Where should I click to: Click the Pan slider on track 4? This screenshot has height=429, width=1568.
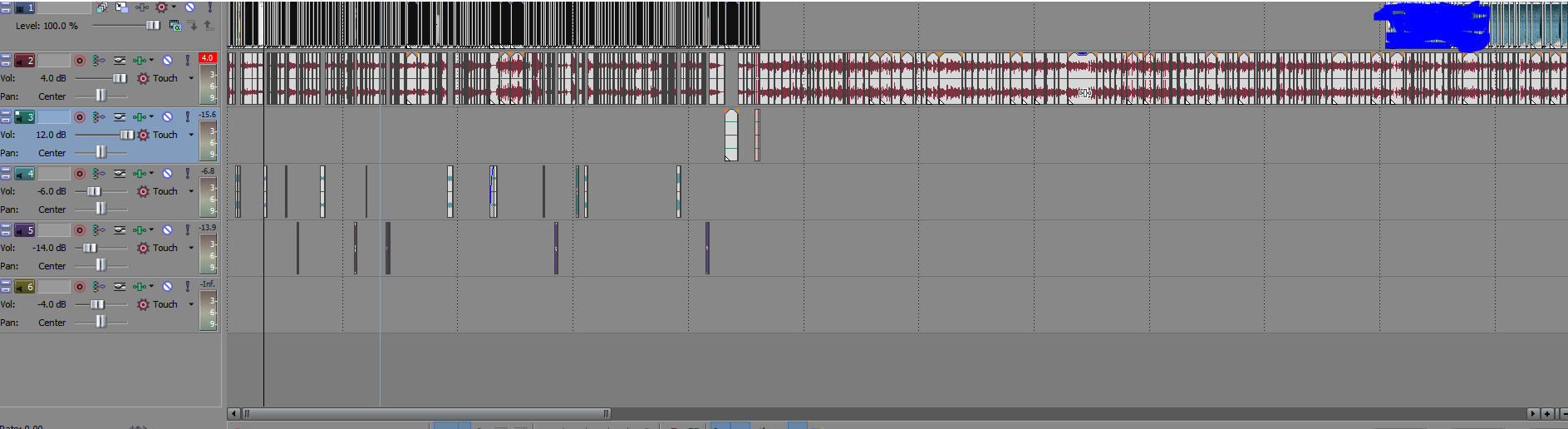(101, 209)
